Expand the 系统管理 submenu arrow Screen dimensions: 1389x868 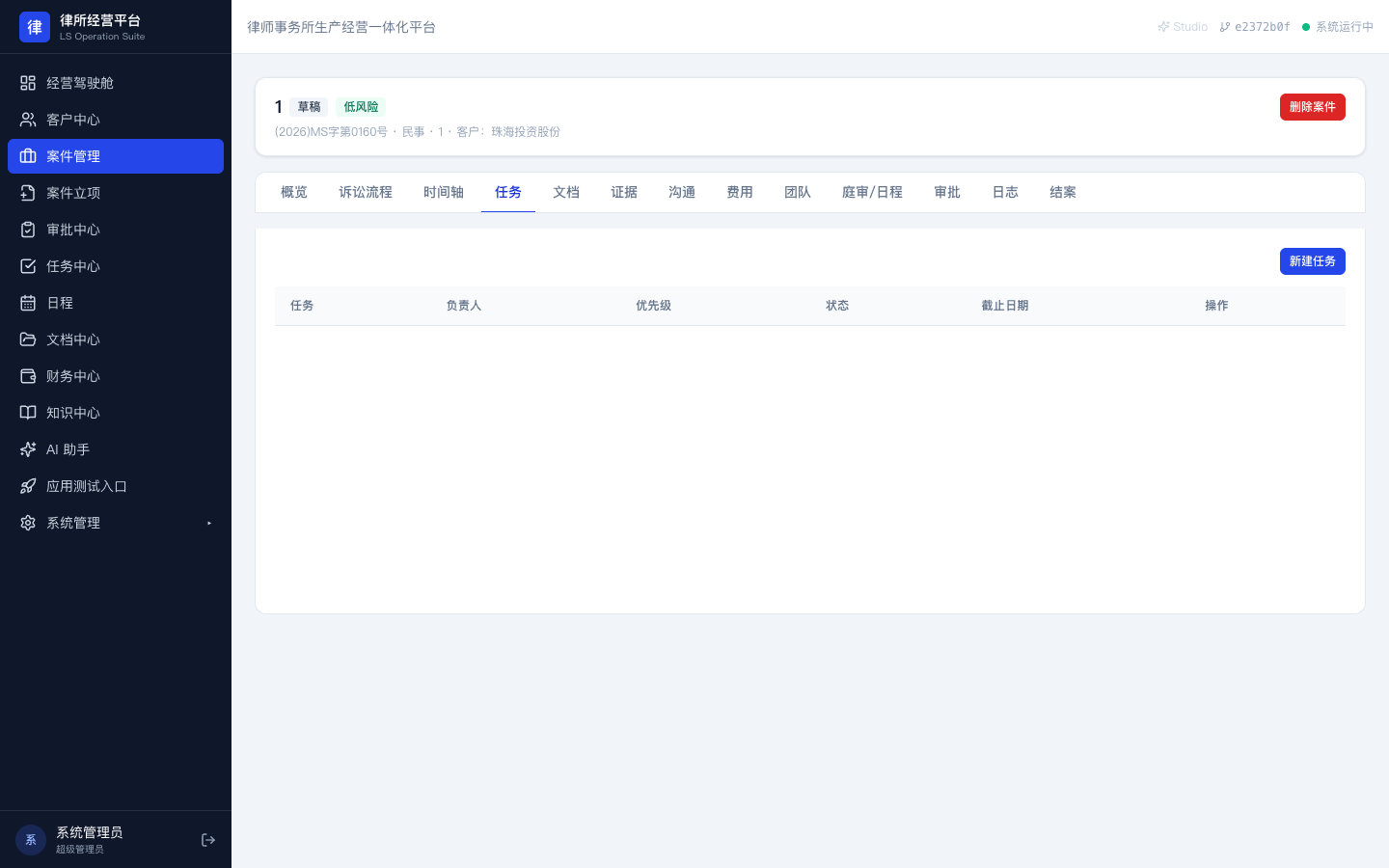pyautogui.click(x=209, y=523)
